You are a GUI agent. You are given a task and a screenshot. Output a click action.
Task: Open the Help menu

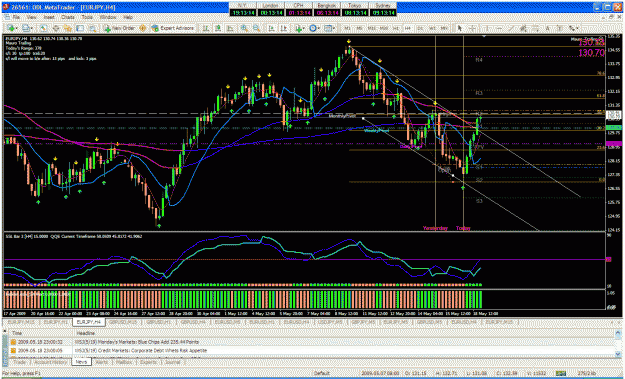pyautogui.click(x=128, y=17)
